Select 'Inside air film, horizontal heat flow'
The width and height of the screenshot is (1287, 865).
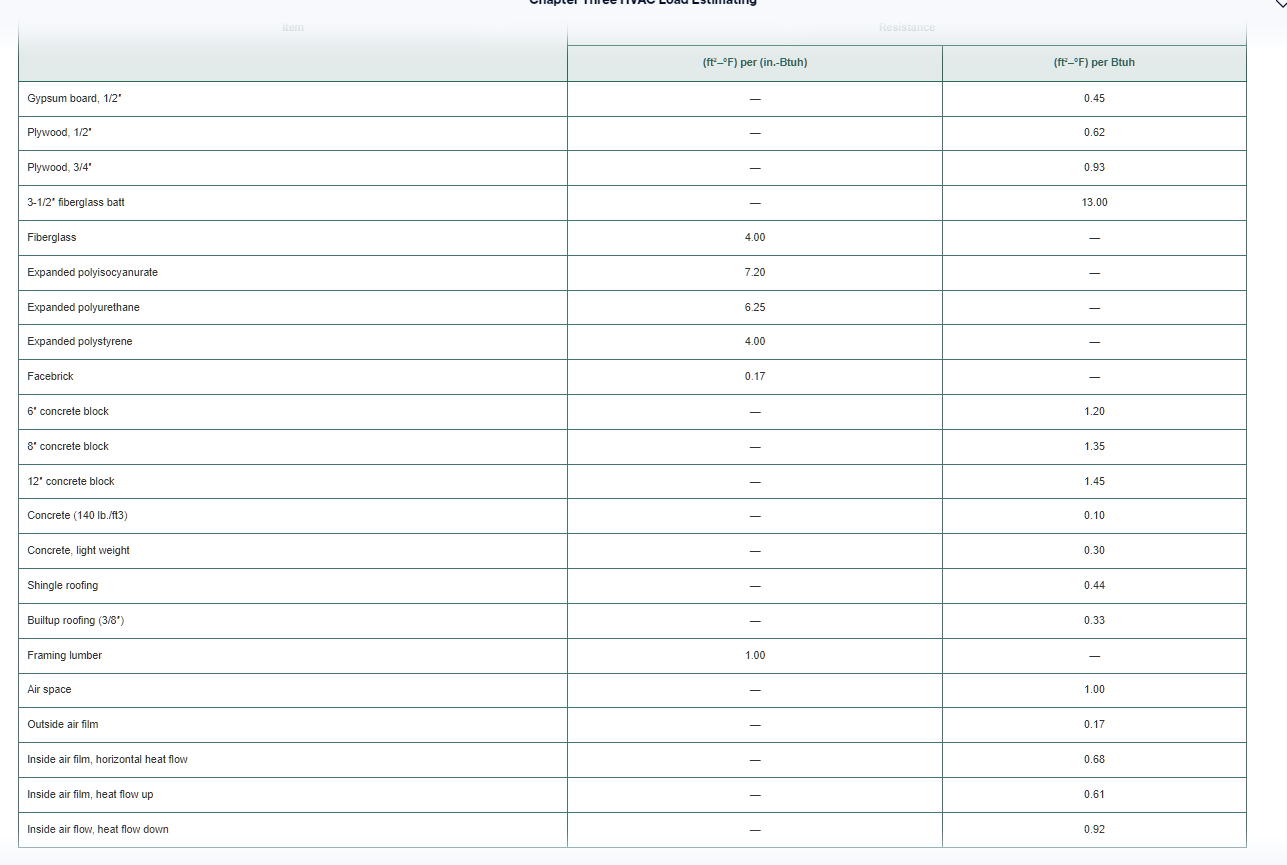point(108,759)
